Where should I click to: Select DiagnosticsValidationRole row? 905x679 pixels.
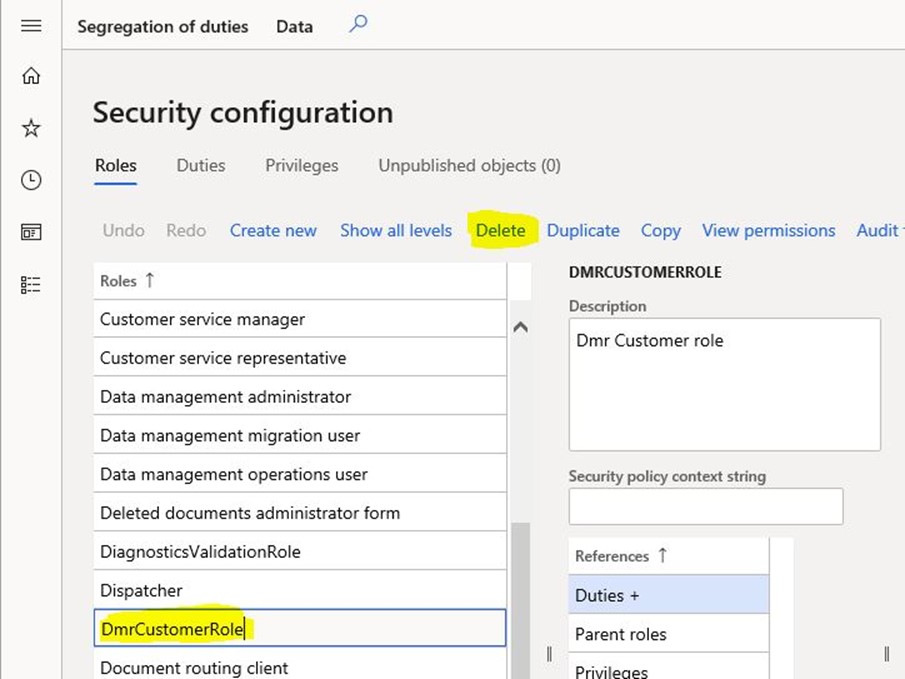tap(300, 551)
